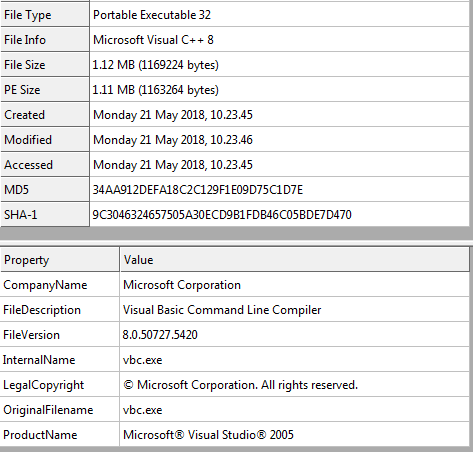
Task: Select the PE Size value cell
Action: [x=279, y=90]
